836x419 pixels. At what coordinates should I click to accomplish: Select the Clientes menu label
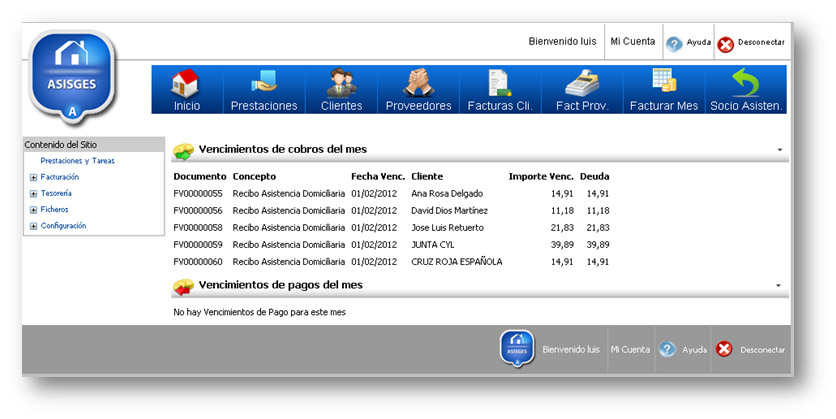[x=341, y=106]
